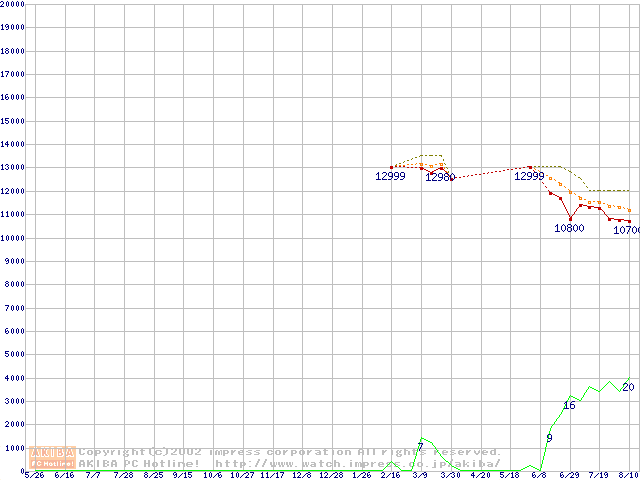Click the red data point at 10800
Image resolution: width=640 pixels, height=480 pixels.
click(x=570, y=219)
